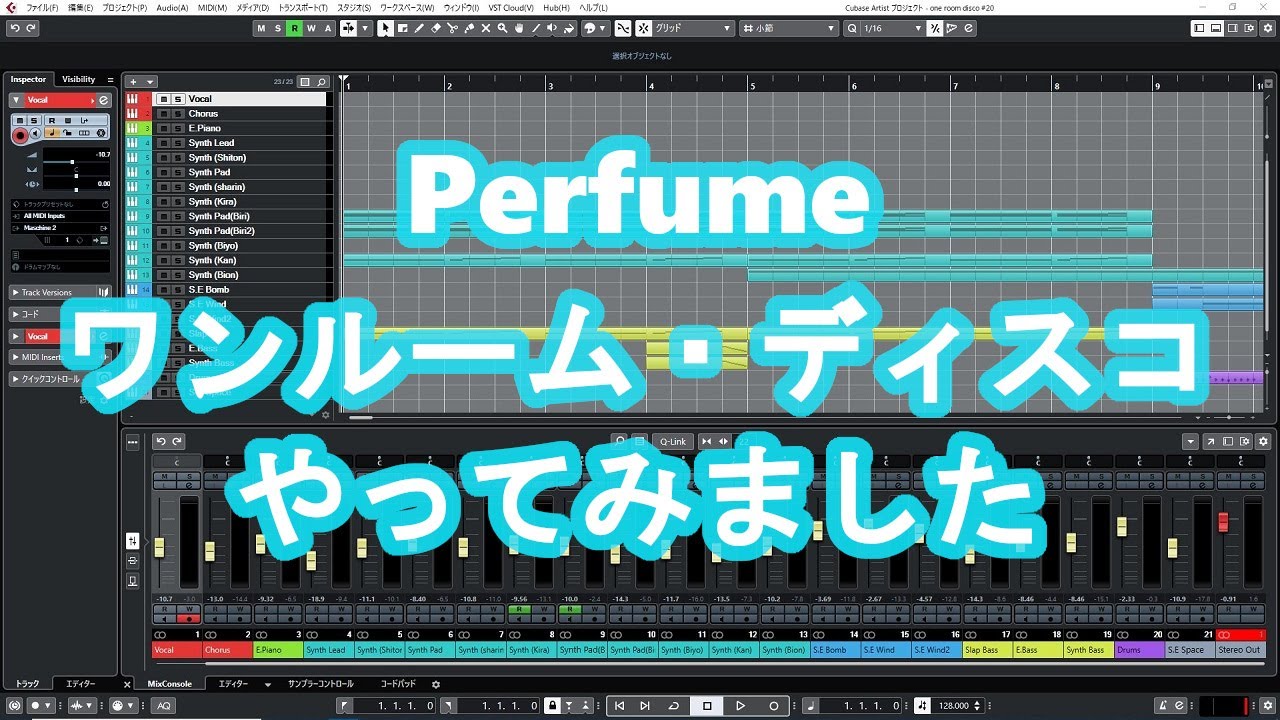This screenshot has width=1280, height=720.
Task: Toggle the global Write W automation button
Action: 310,28
